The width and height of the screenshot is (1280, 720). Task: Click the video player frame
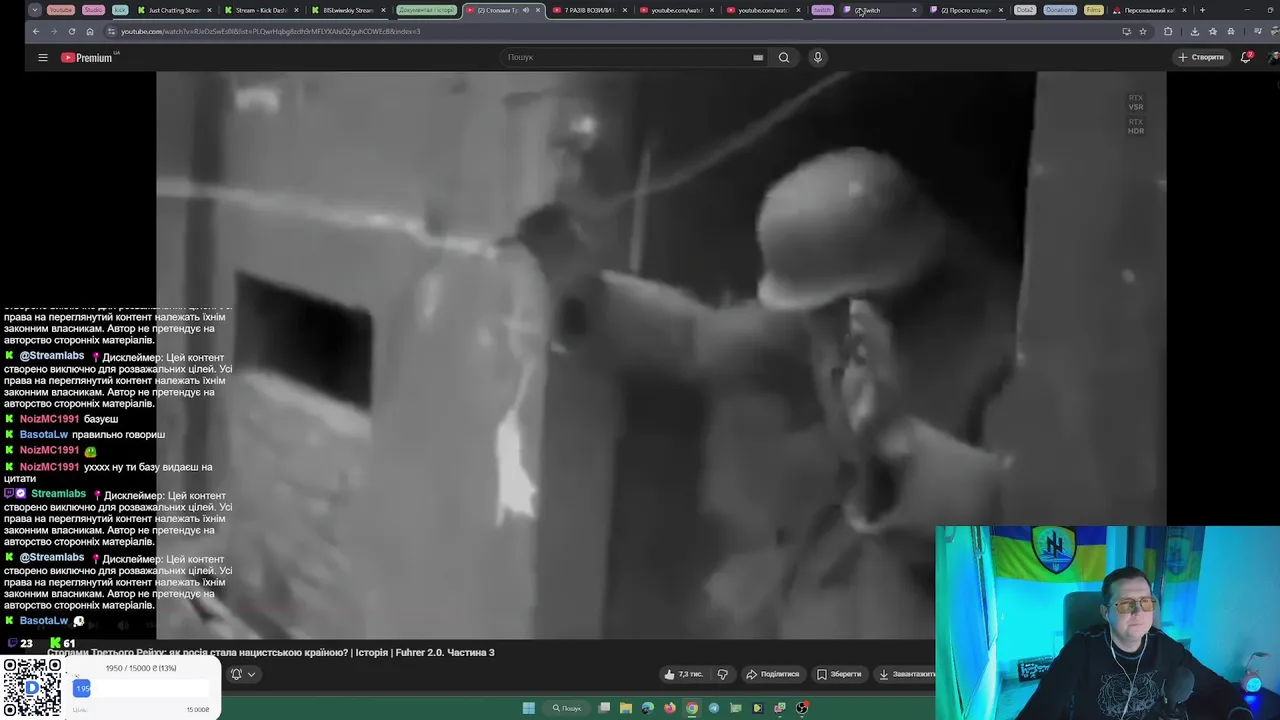pyautogui.click(x=661, y=355)
